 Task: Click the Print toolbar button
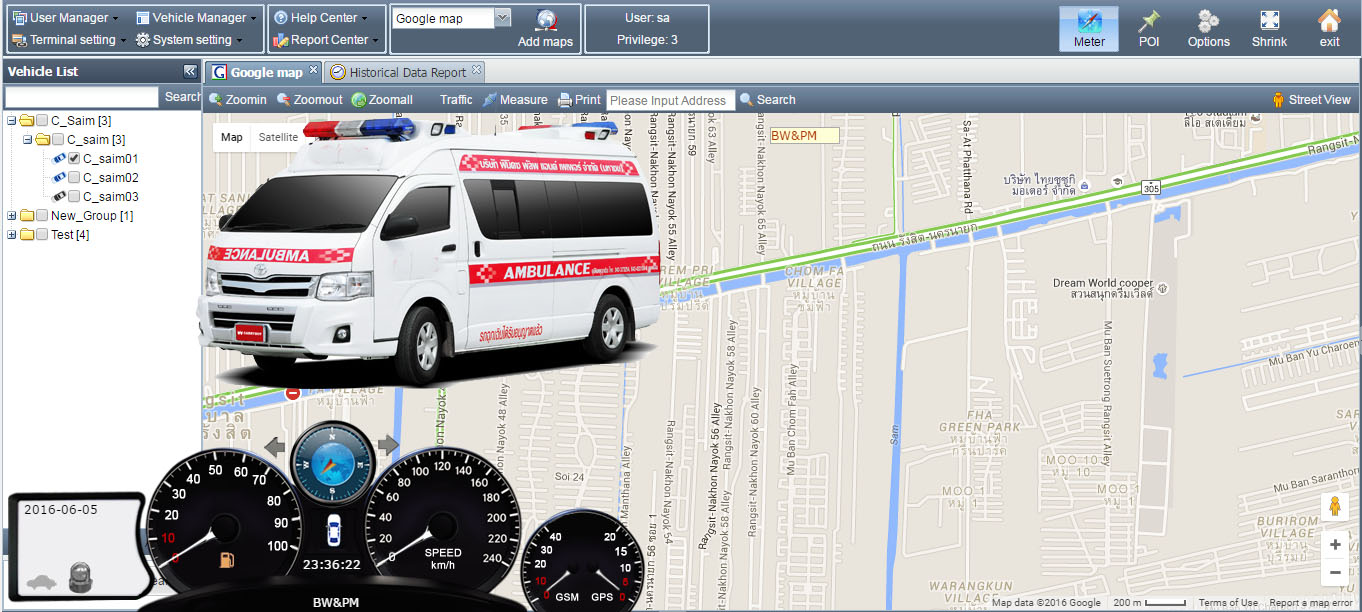click(x=579, y=100)
